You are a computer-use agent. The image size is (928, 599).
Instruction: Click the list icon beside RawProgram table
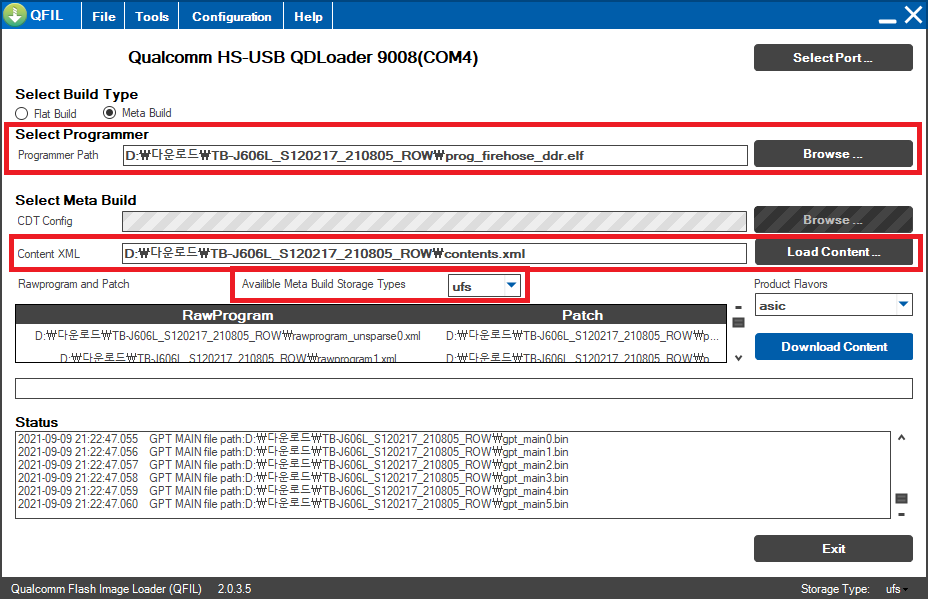738,322
